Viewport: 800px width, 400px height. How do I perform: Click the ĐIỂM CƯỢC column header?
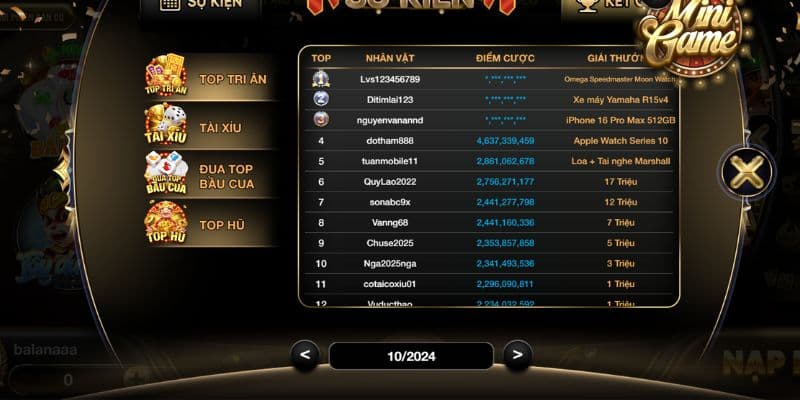click(505, 58)
